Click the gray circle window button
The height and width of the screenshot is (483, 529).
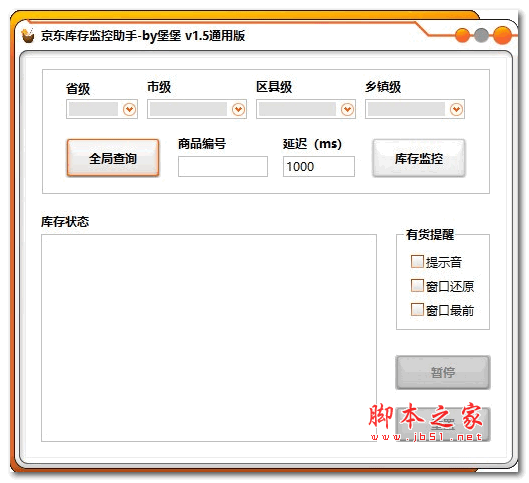click(481, 35)
